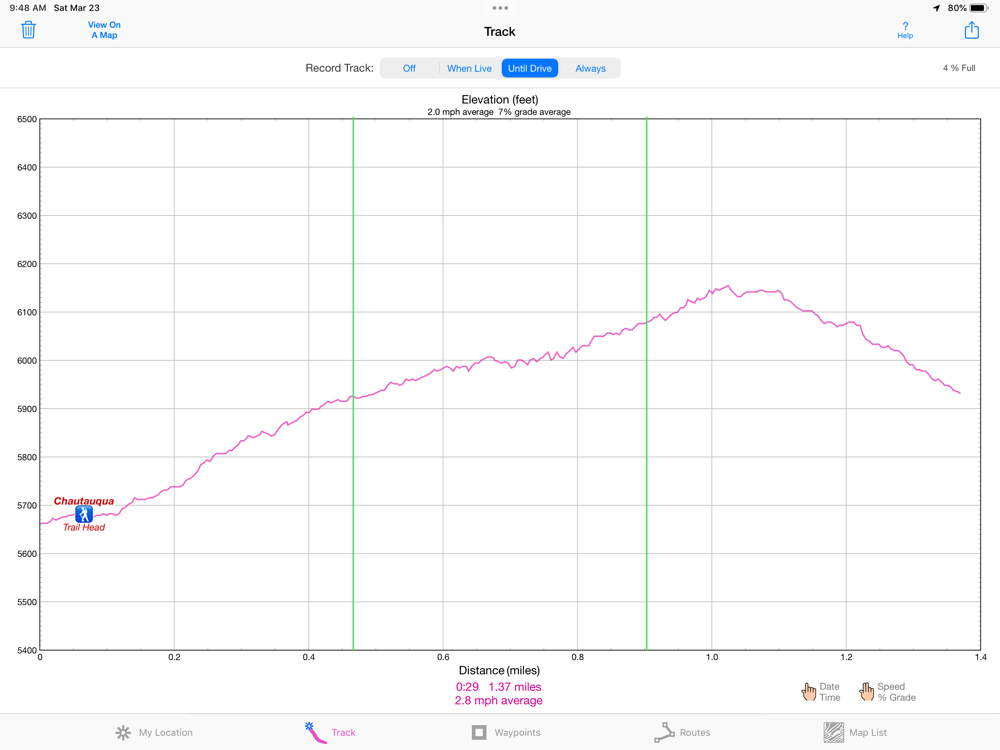Open the Help question mark
Image resolution: width=1000 pixels, height=750 pixels.
click(905, 30)
